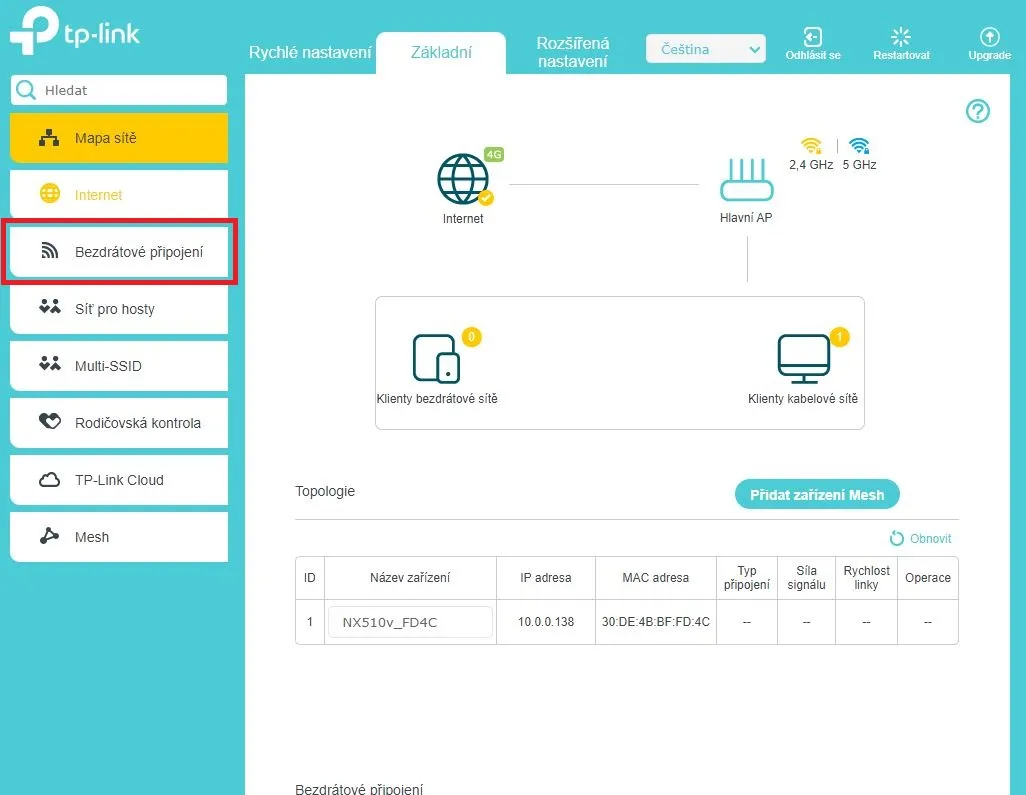Click the 2,4 GHz Wi-Fi icon
The image size is (1026, 795).
coord(811,145)
